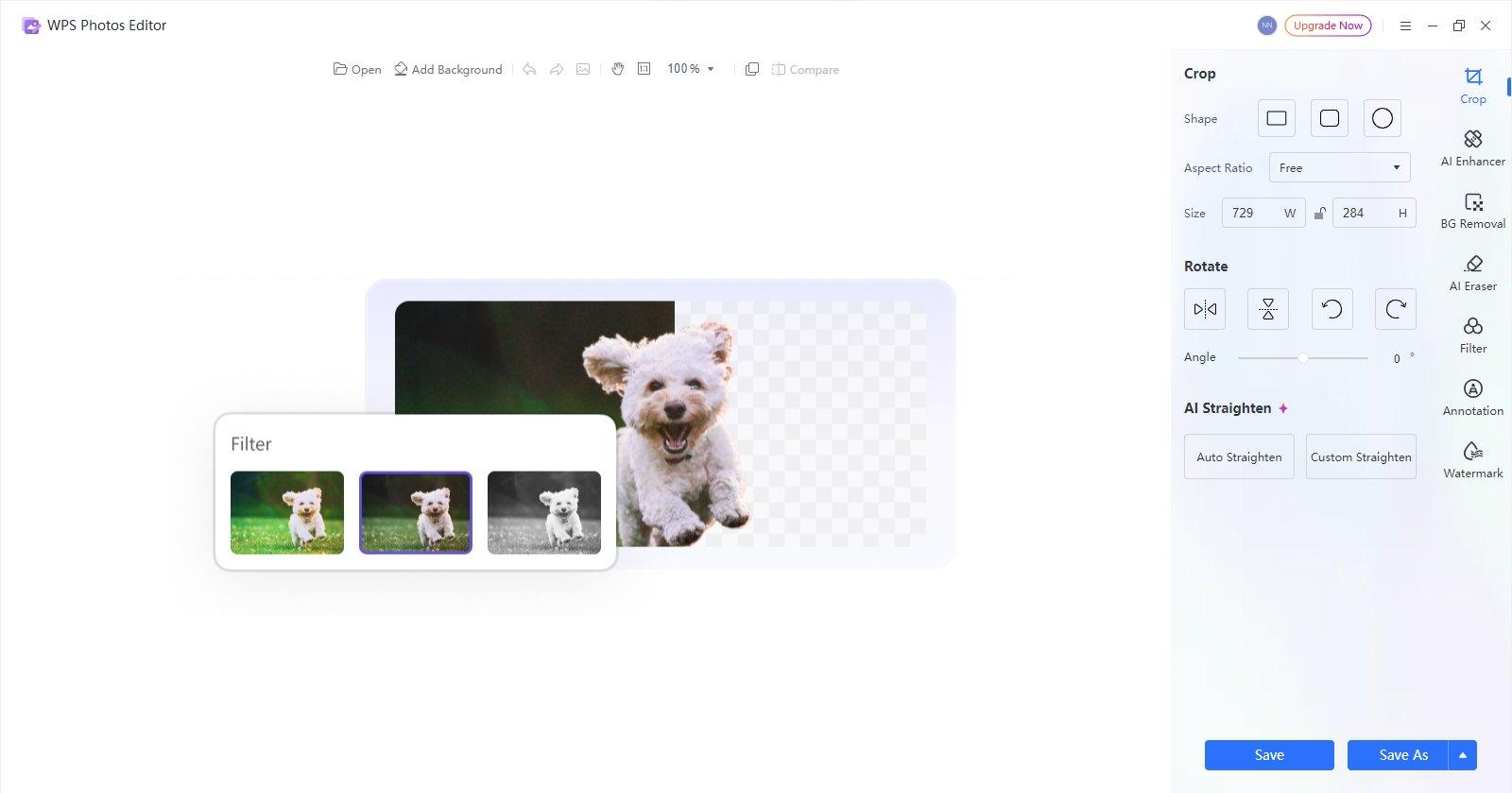Open the hamburger main menu
Screen dimensions: 1512x793
[1405, 26]
